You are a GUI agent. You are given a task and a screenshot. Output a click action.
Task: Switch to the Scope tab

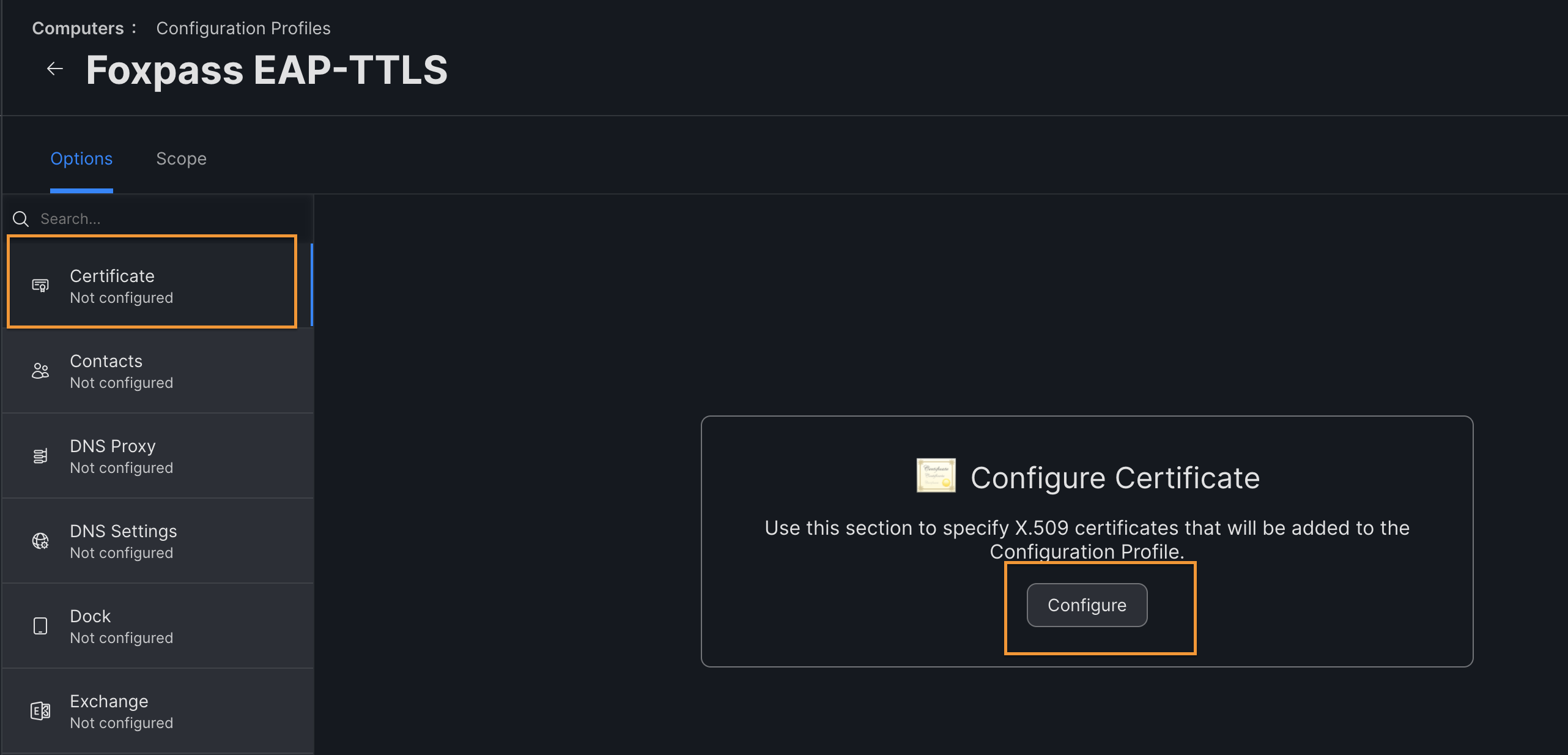point(181,158)
